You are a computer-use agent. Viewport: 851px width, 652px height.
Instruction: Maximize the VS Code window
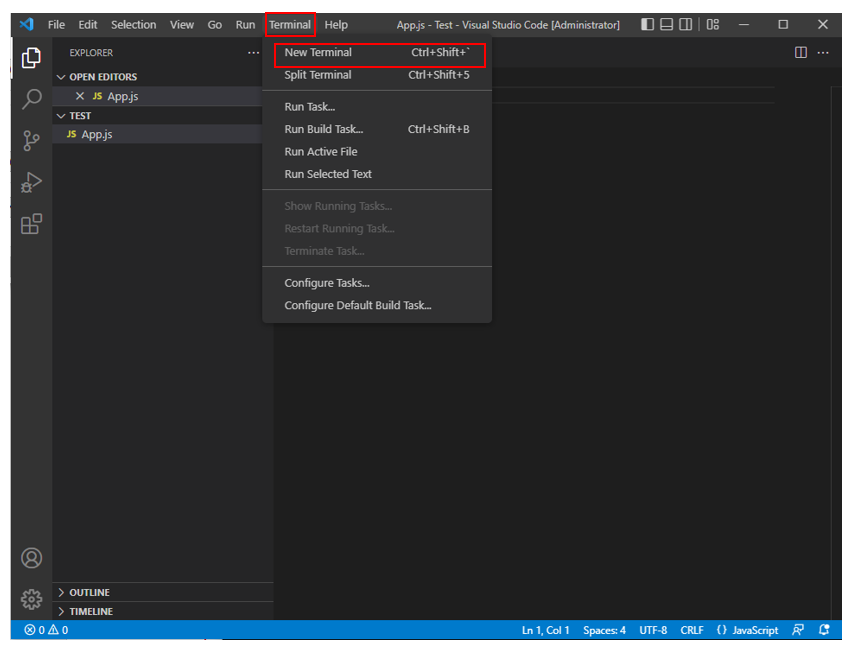[783, 24]
